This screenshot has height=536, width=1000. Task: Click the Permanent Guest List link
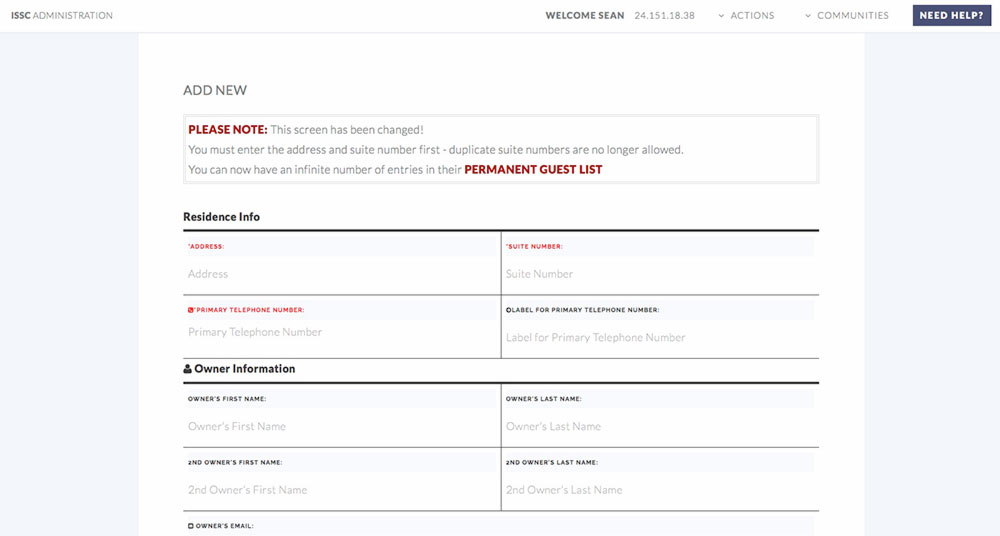[533, 170]
